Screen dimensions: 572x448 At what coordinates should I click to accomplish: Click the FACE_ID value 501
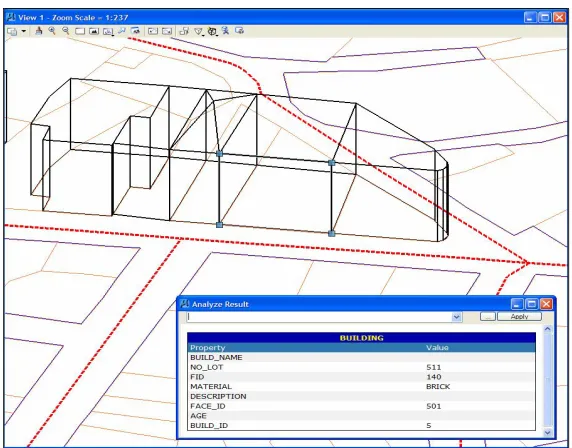433,406
